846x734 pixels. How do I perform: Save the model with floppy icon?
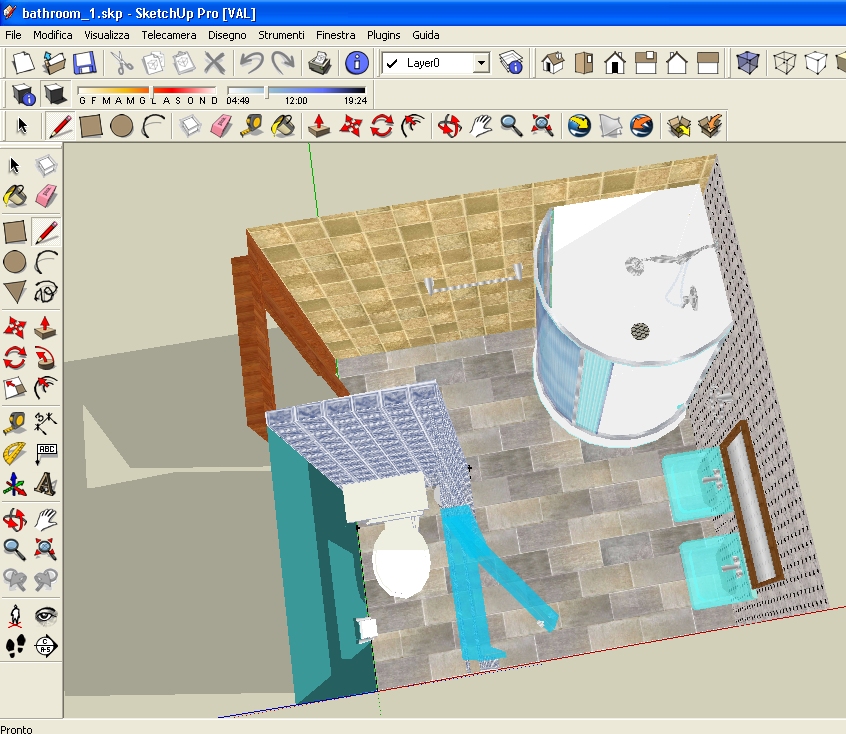85,63
